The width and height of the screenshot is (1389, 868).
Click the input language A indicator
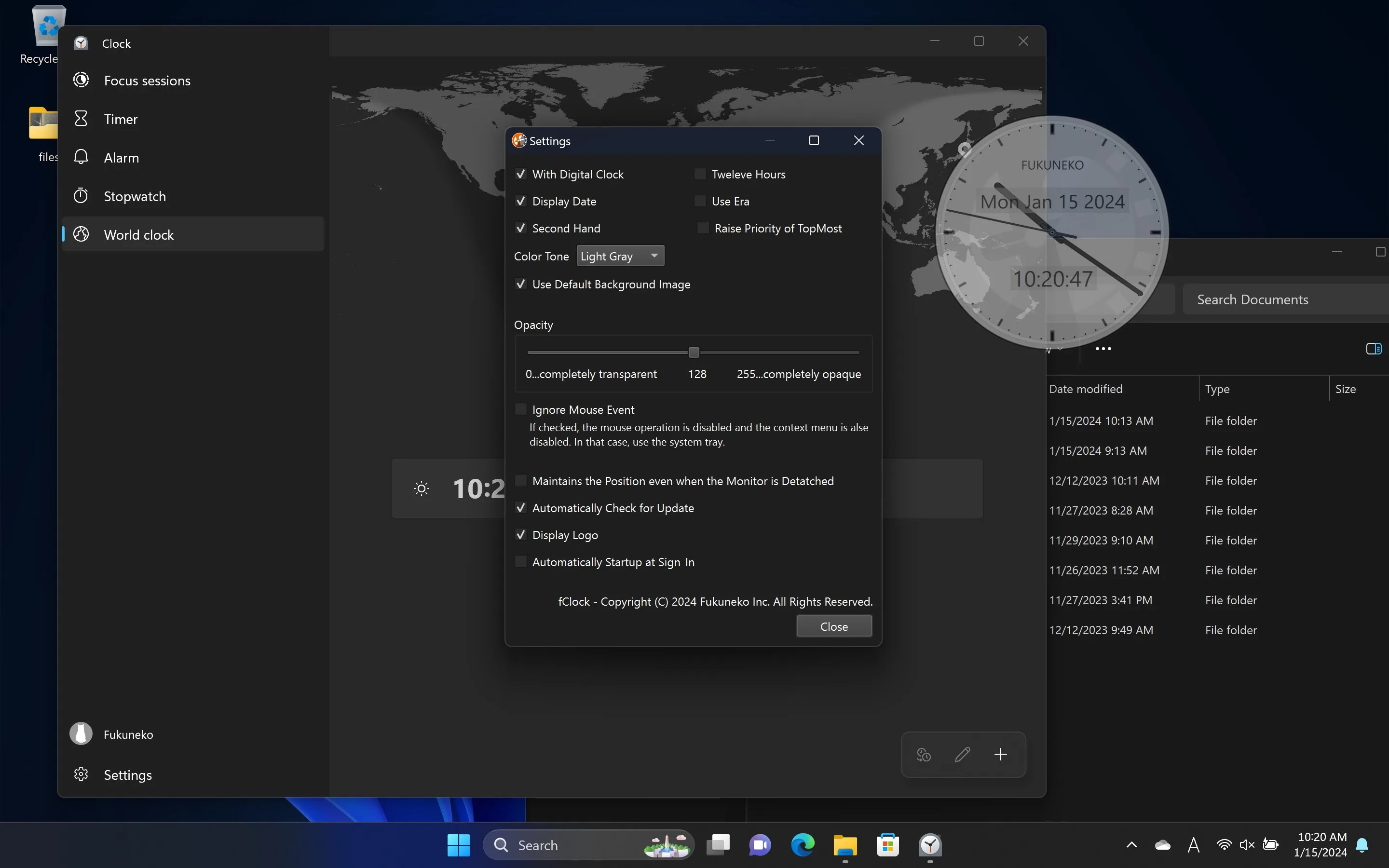click(1194, 845)
